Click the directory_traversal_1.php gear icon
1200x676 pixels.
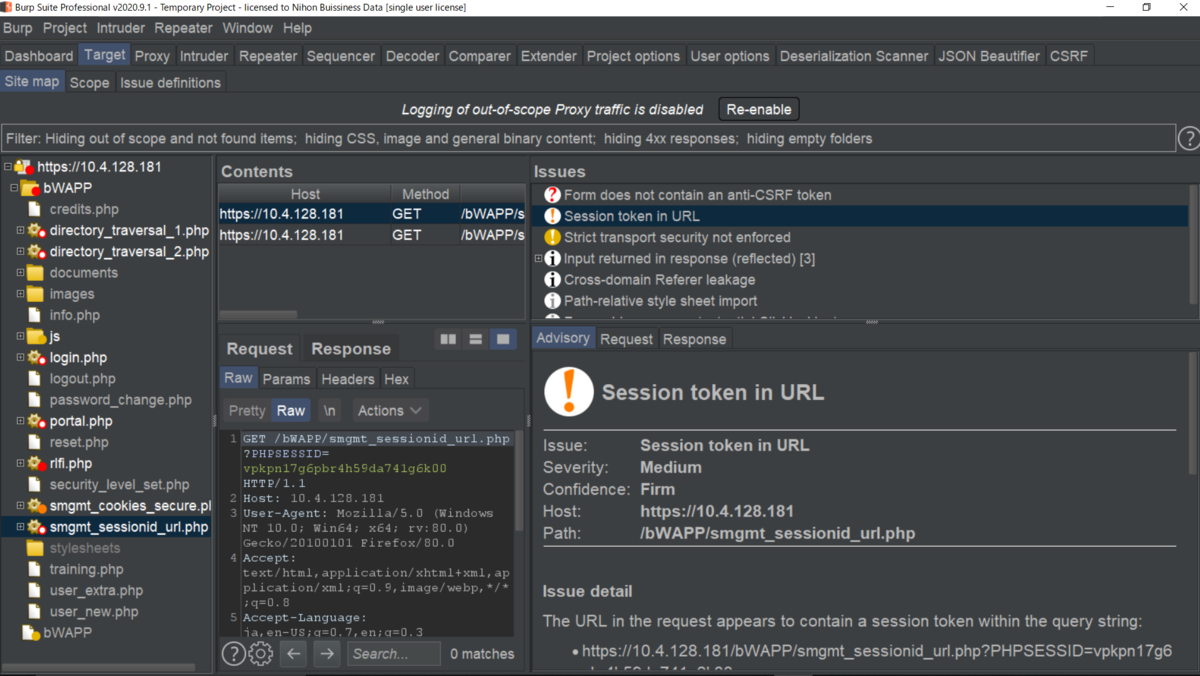(36, 231)
